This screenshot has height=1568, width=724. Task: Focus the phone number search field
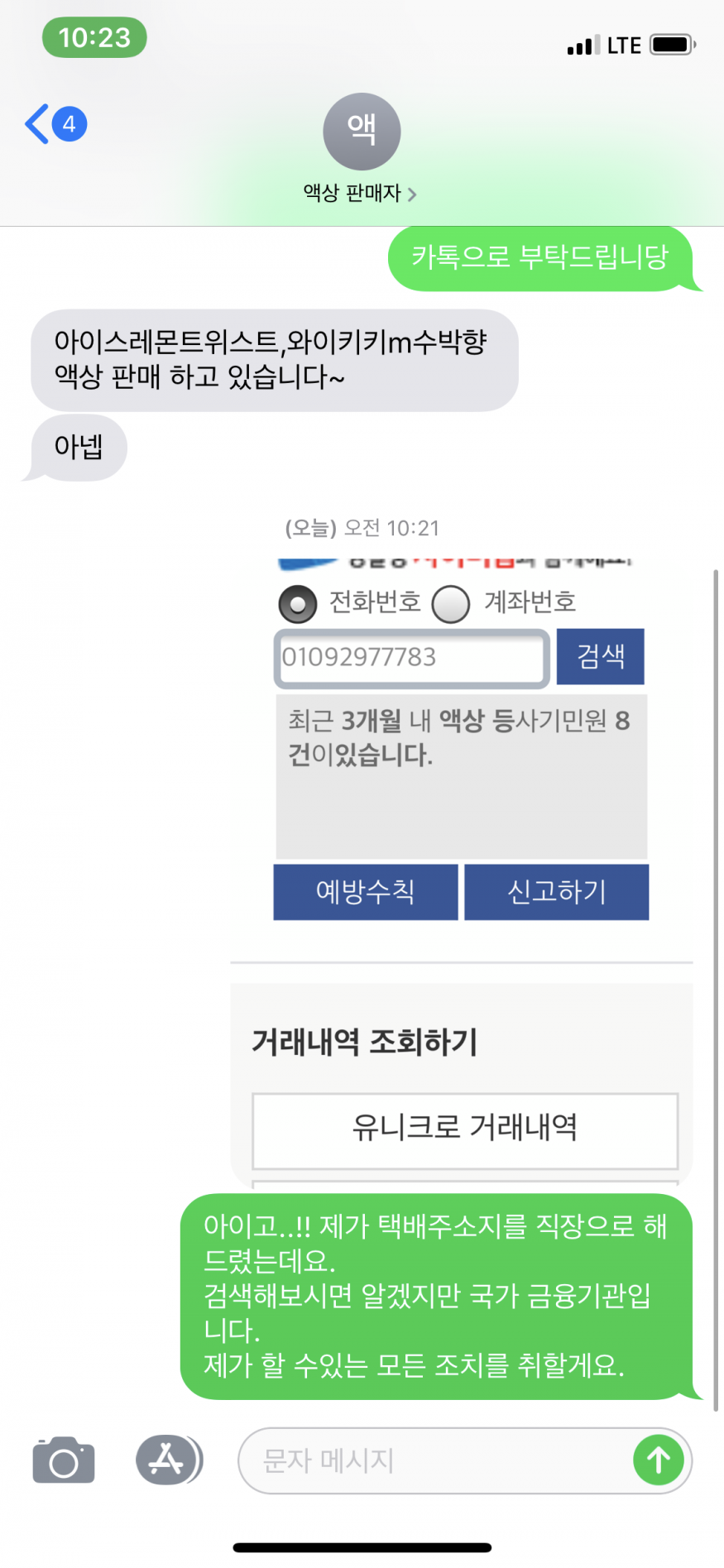point(411,658)
